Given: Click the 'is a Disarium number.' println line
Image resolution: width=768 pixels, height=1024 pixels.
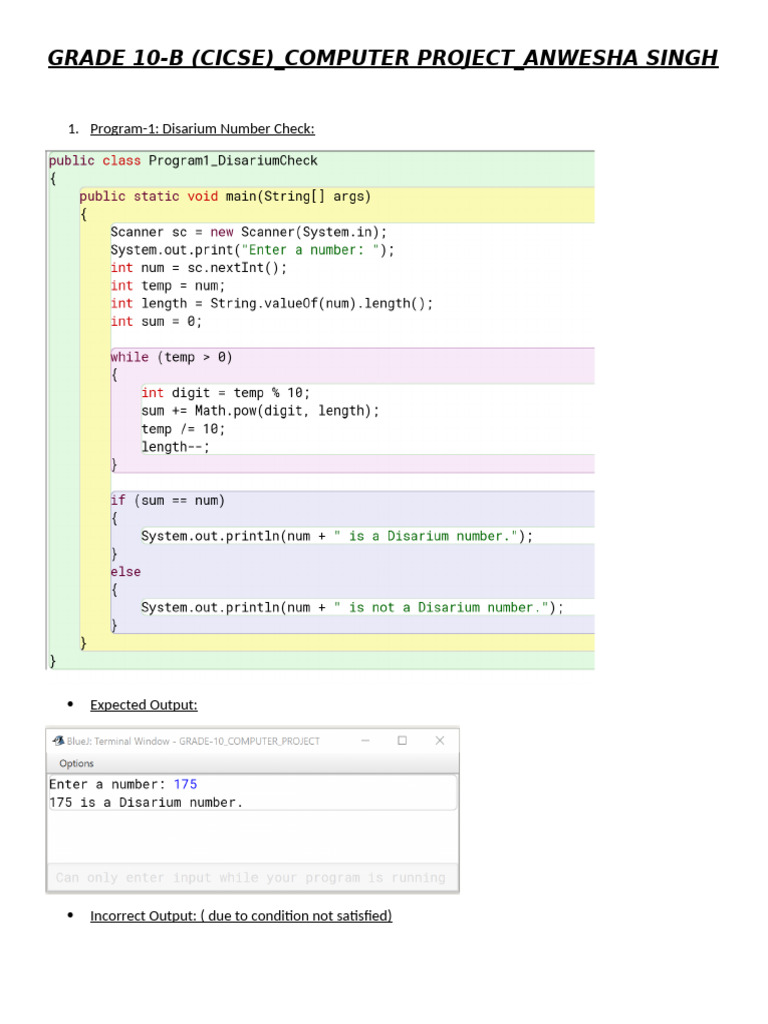Looking at the screenshot, I should 337,536.
